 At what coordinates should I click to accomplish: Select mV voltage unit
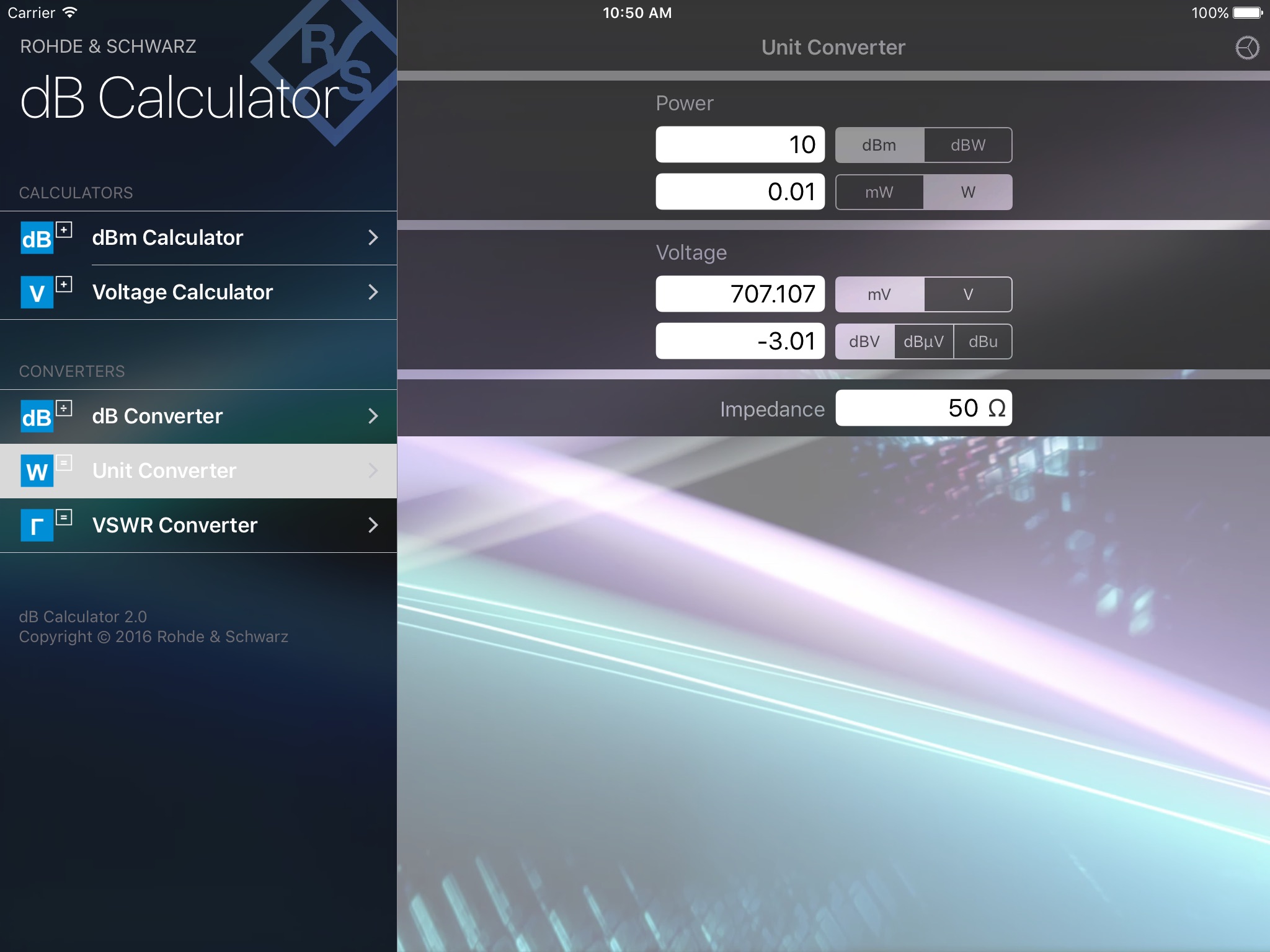click(879, 294)
